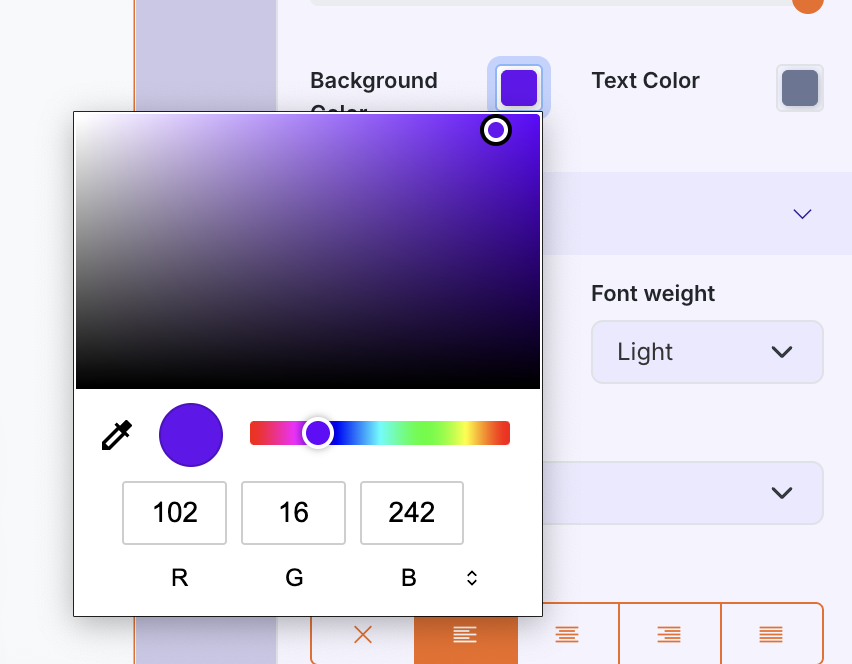Viewport: 852px width, 664px height.
Task: Open the gray Text Color swatch
Action: point(800,88)
